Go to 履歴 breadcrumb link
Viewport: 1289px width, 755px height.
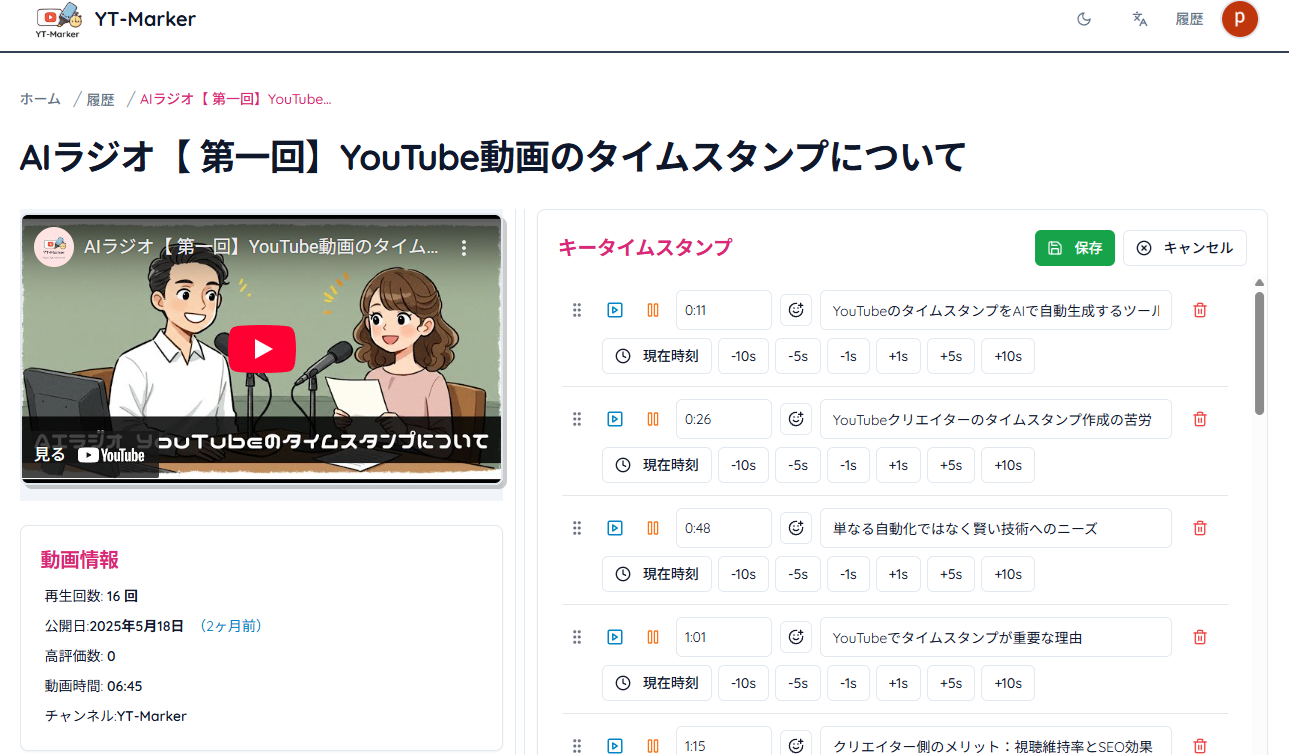100,99
